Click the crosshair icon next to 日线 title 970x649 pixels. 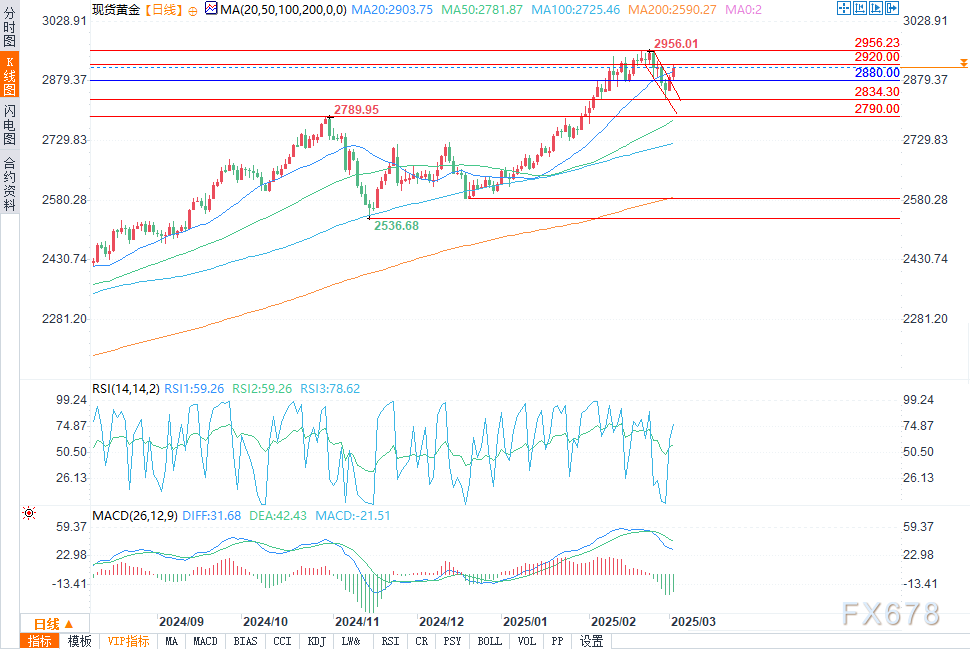(193, 9)
